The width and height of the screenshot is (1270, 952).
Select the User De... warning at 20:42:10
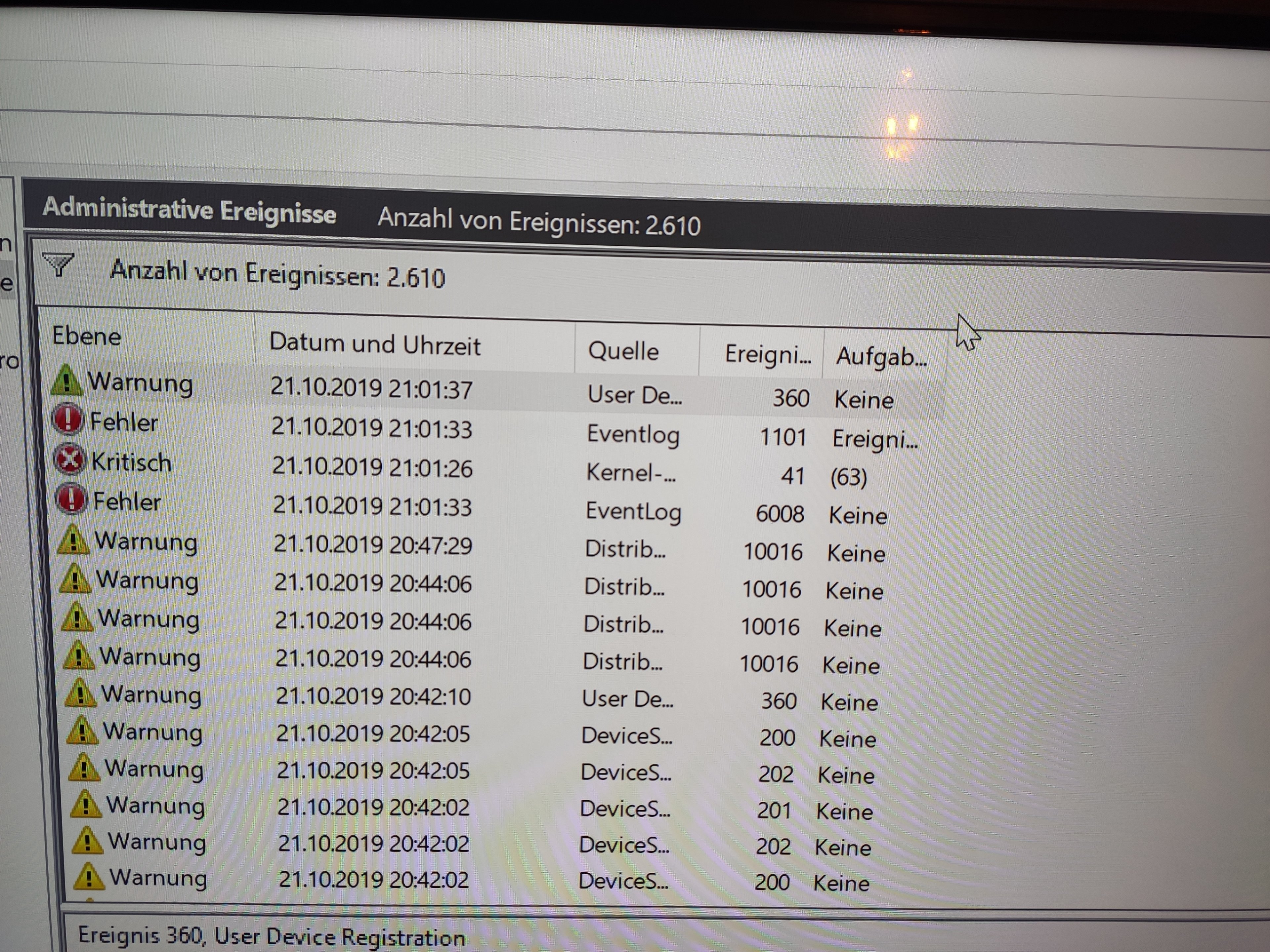tap(627, 699)
